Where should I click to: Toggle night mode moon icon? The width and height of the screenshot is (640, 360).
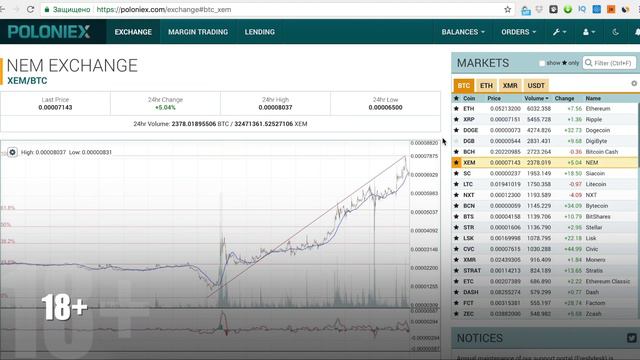tap(616, 32)
